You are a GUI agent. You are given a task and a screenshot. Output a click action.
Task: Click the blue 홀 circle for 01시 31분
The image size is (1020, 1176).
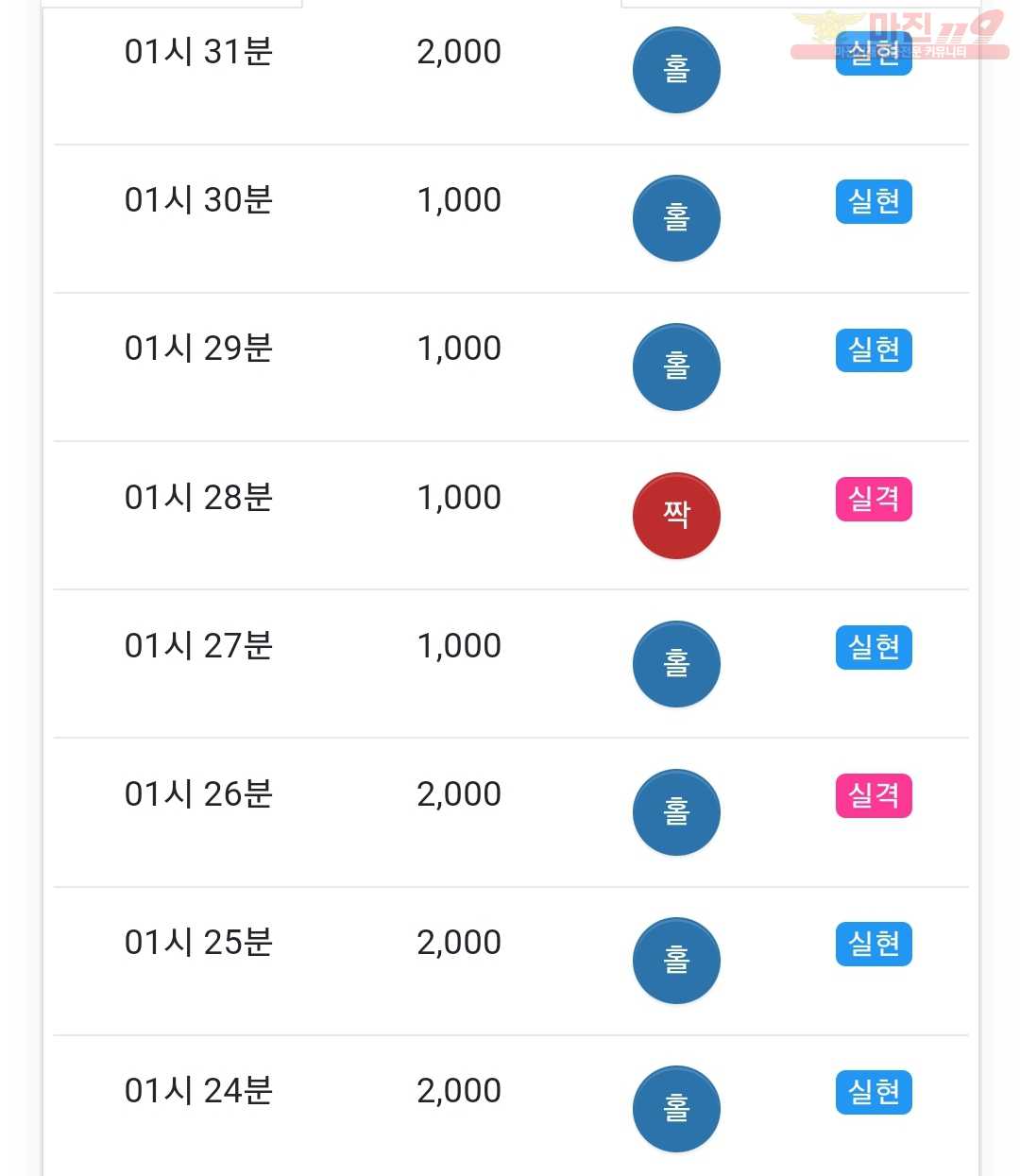coord(676,71)
